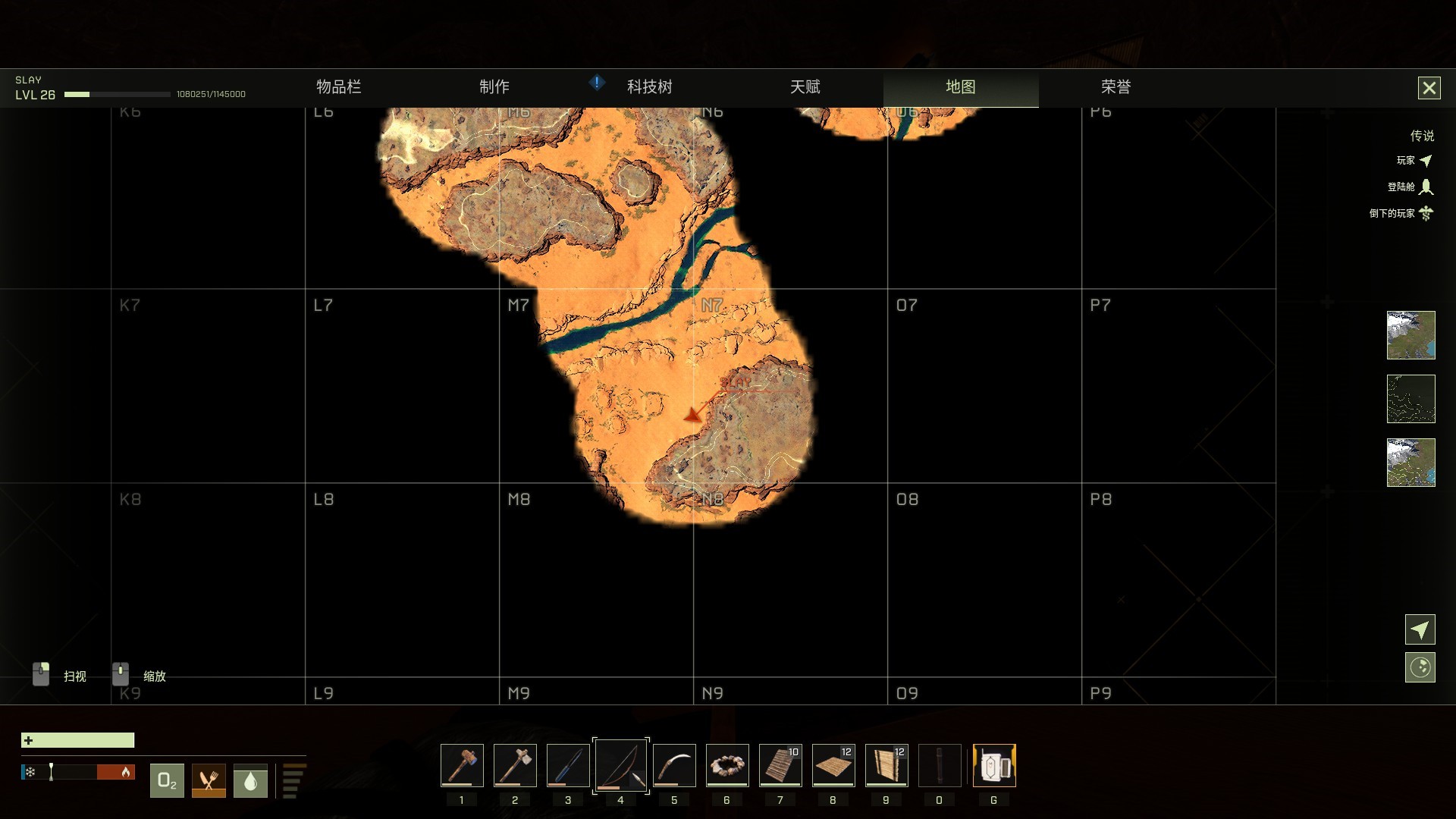1456x819 pixels.
Task: Click the LVL 26 level label
Action: 36,95
